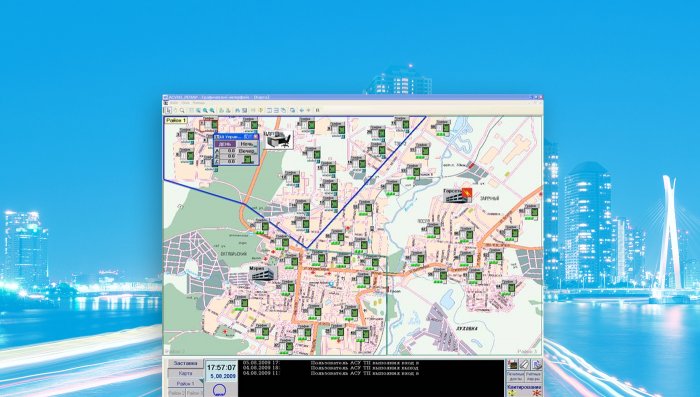Select the log row dated 03.08.2009 17:

pos(330,363)
